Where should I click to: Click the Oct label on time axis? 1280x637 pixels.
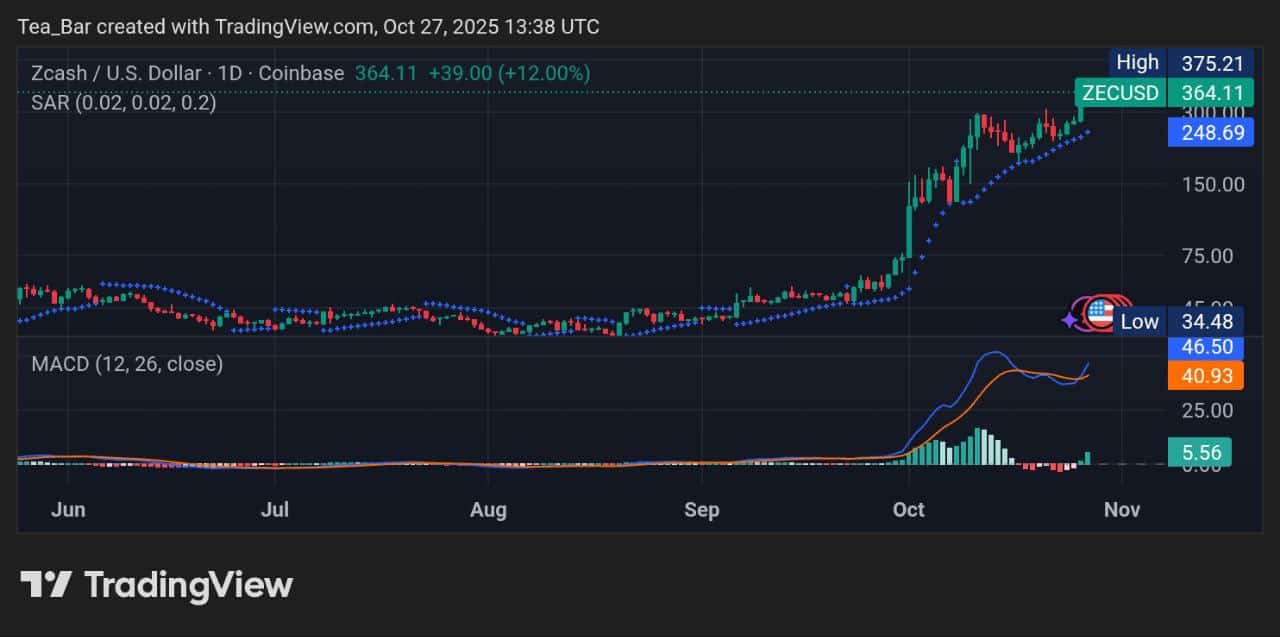pyautogui.click(x=909, y=510)
